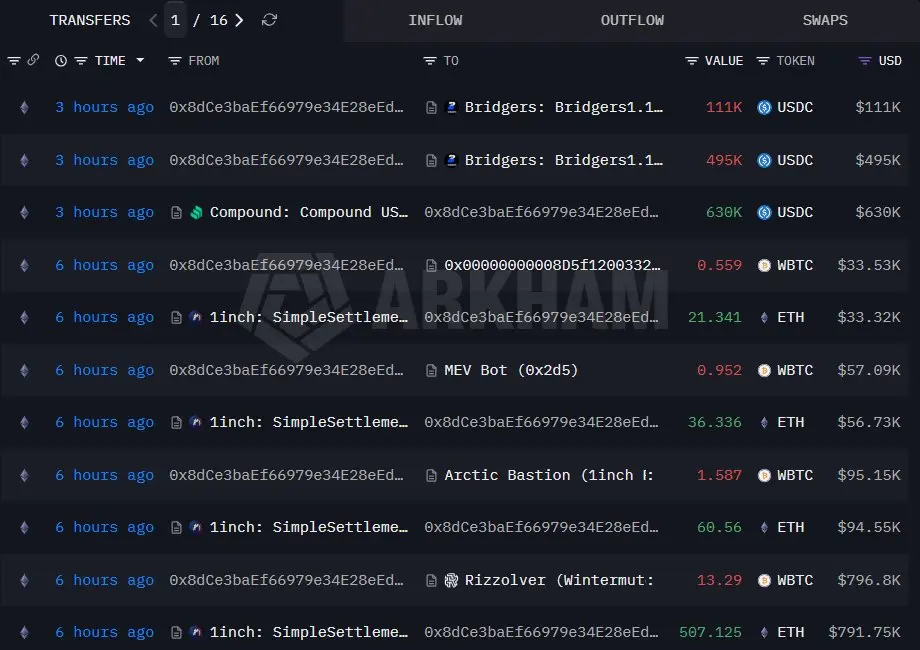Click contract icon beside MEV Bot
The height and width of the screenshot is (650, 920).
[x=431, y=370]
